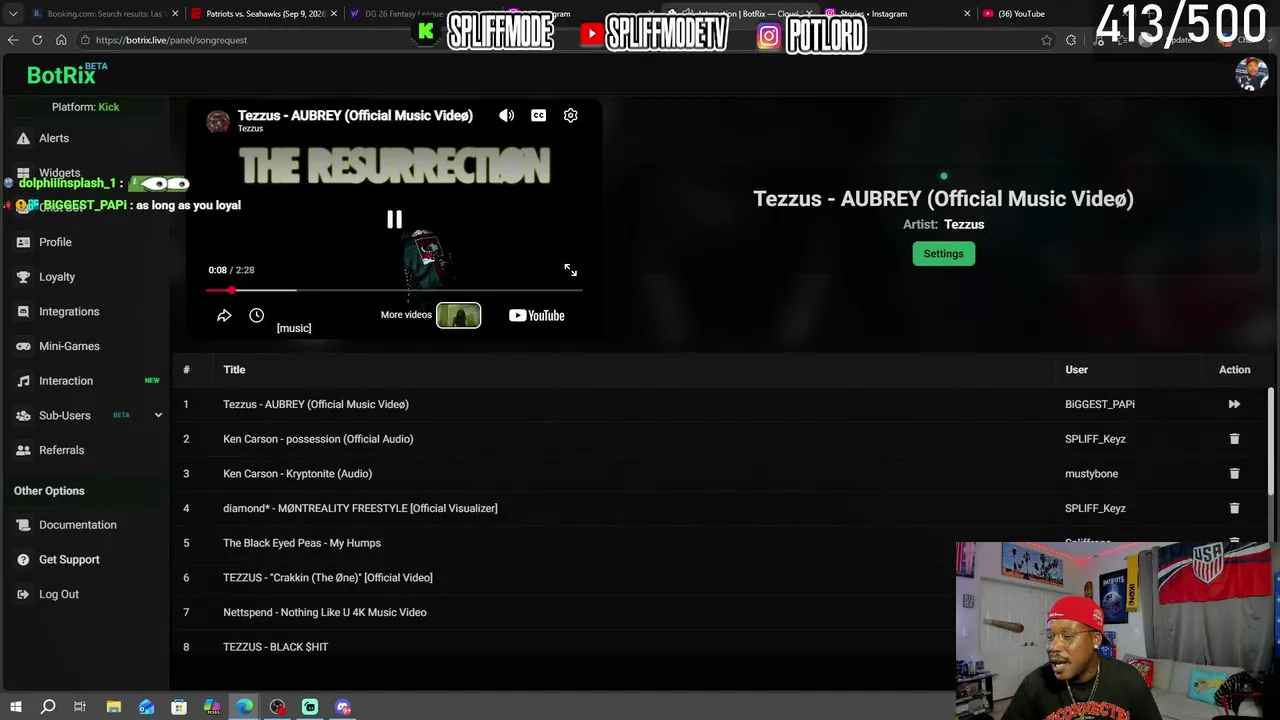Open File Explorer from the taskbar
Viewport: 1280px width, 720px height.
coord(114,708)
